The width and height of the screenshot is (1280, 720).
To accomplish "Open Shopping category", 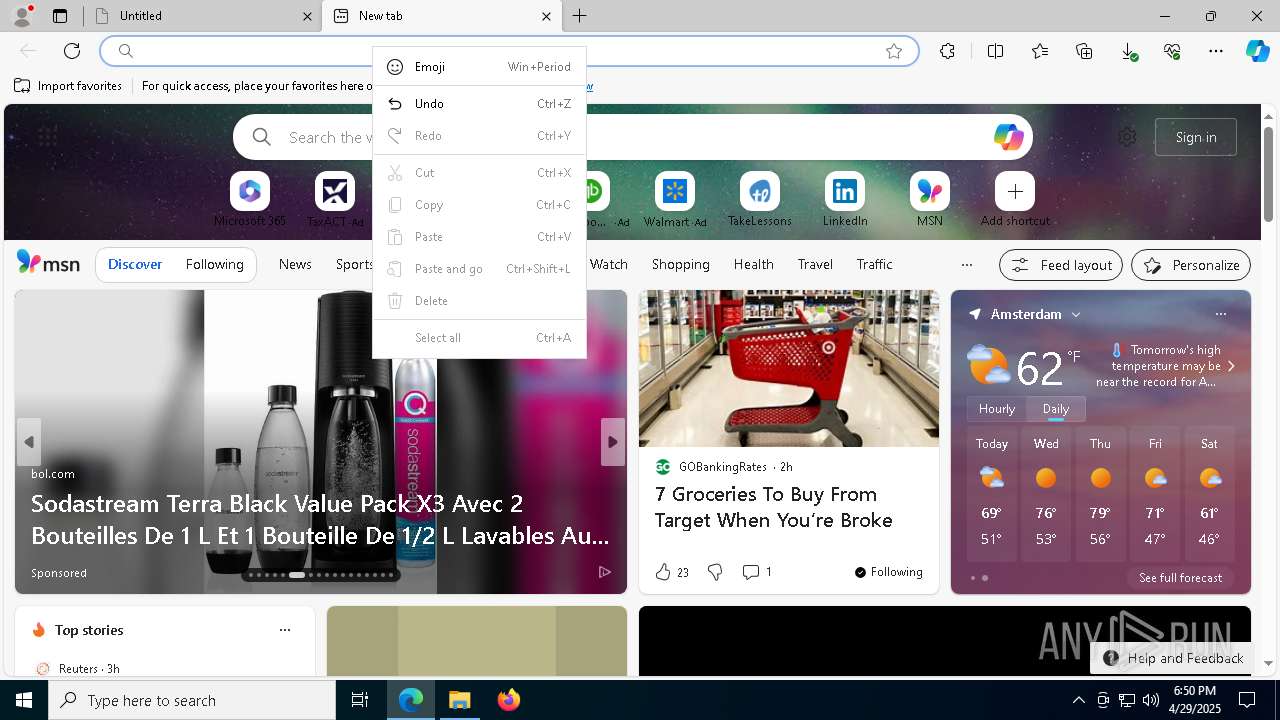I will tap(680, 264).
